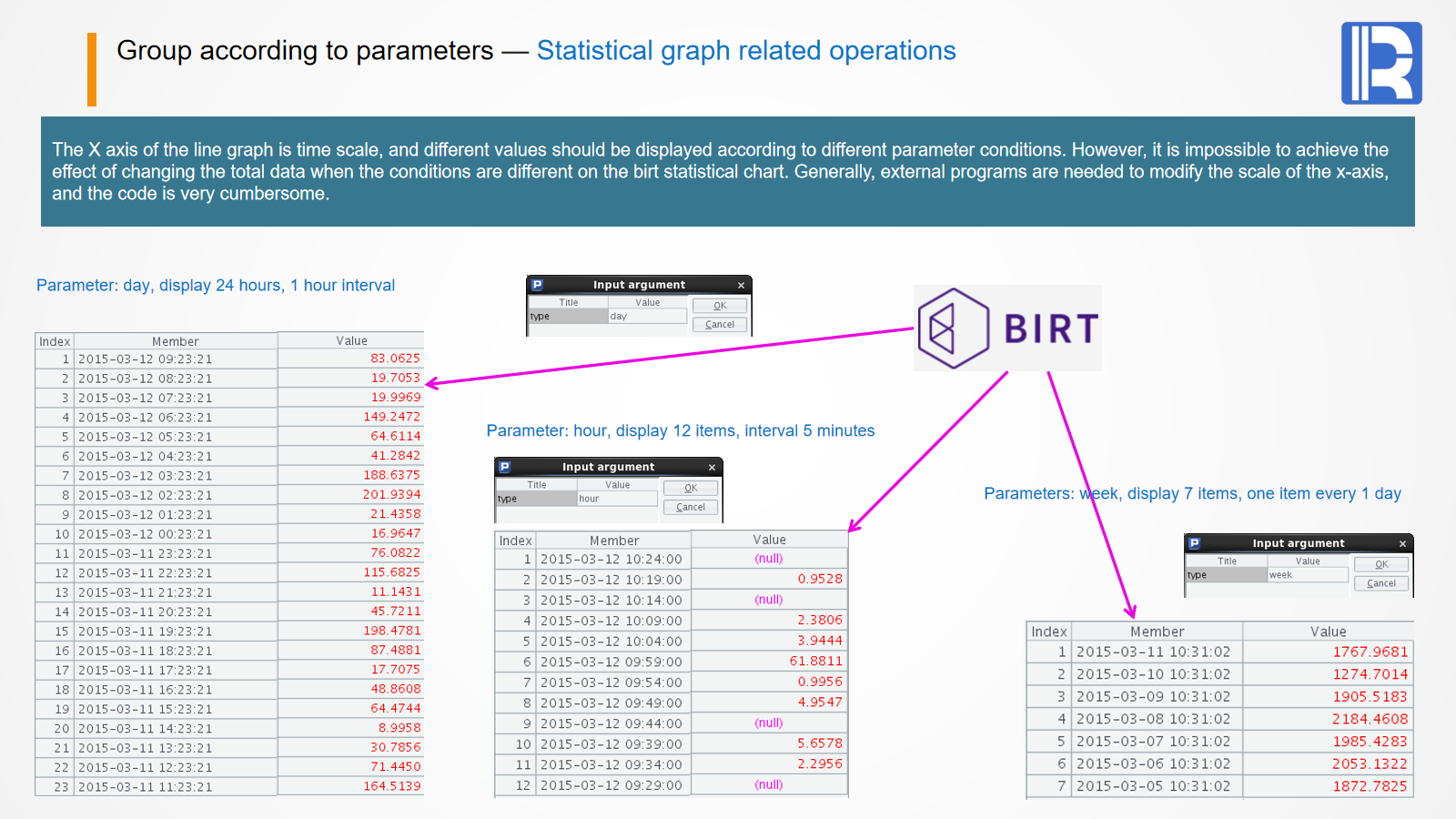Click the Member column header in the week table
Screen dimensions: 1456x819
pos(1157,632)
